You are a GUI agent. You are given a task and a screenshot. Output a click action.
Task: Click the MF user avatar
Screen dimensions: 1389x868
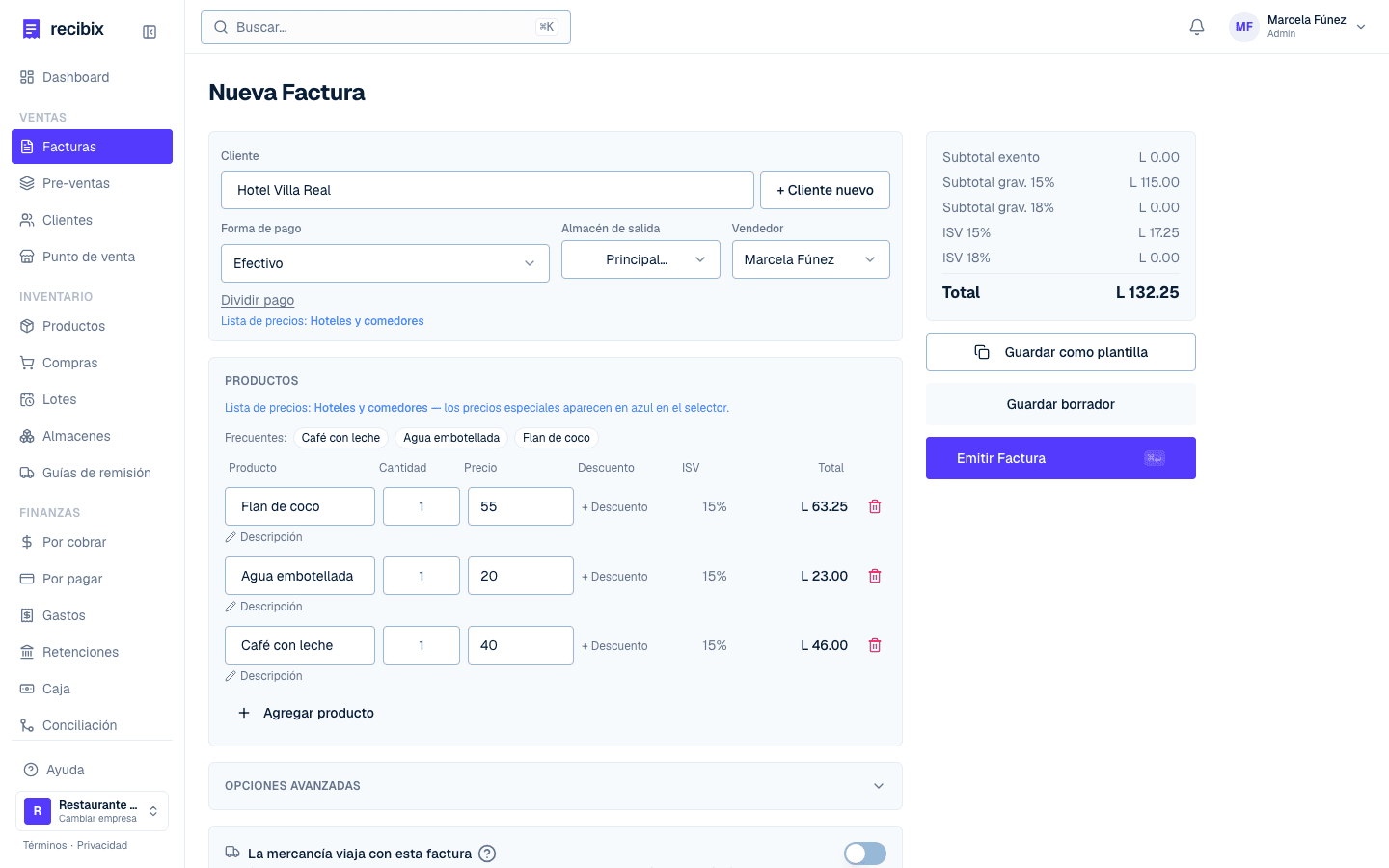(x=1244, y=27)
